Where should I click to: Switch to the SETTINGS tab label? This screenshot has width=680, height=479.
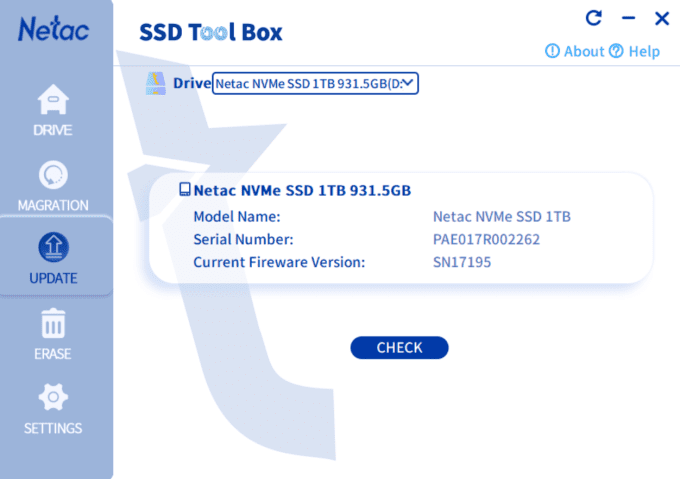(x=53, y=428)
